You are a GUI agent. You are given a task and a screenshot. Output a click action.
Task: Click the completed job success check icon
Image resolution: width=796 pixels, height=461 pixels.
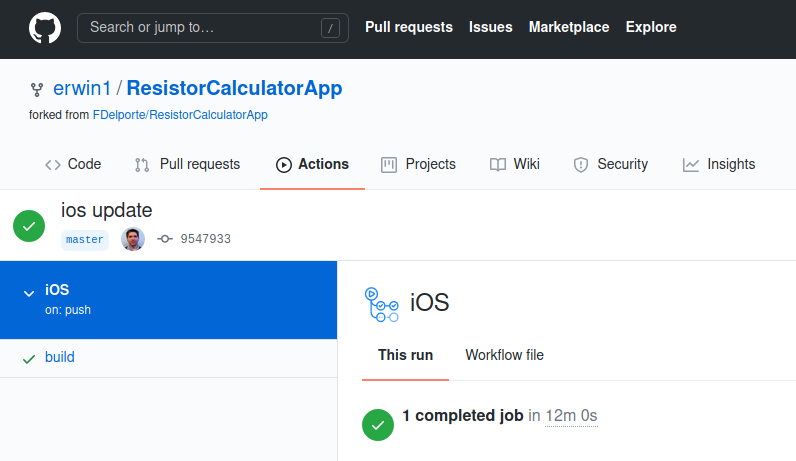pyautogui.click(x=378, y=425)
